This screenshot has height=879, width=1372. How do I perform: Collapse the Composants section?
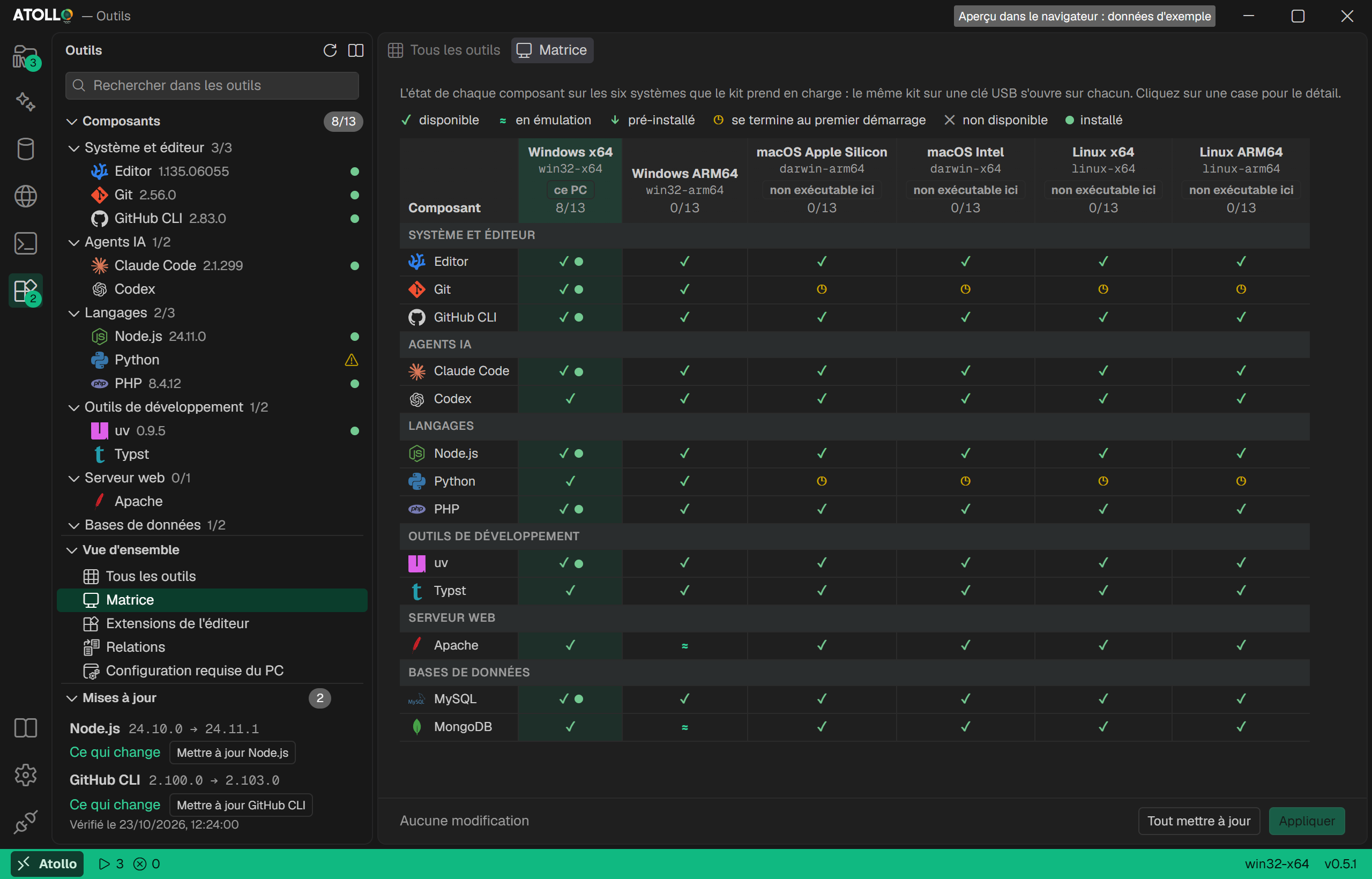click(x=72, y=121)
